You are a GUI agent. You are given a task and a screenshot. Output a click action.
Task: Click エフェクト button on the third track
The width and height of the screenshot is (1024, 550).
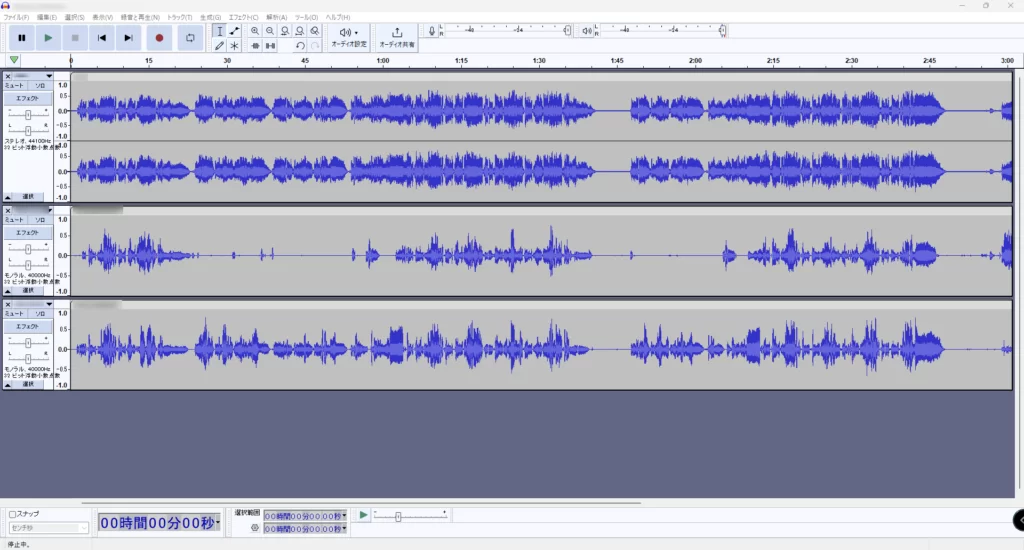pos(28,327)
